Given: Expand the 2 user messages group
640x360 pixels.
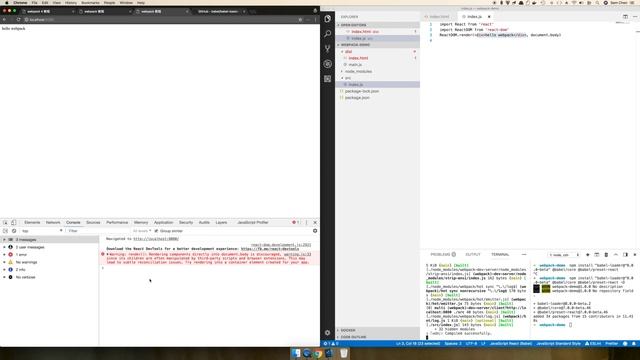Looking at the screenshot, I should pos(4,247).
